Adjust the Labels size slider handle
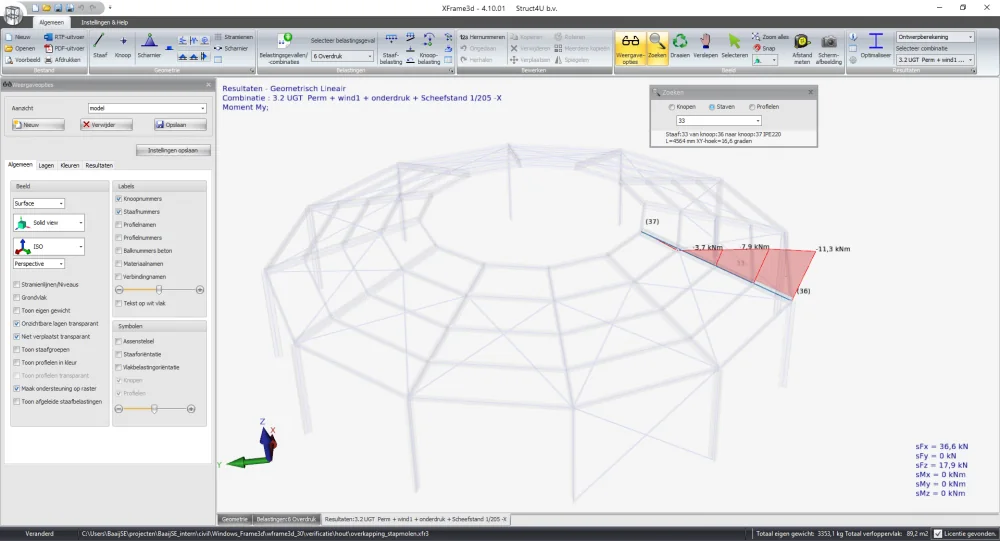 pos(159,290)
